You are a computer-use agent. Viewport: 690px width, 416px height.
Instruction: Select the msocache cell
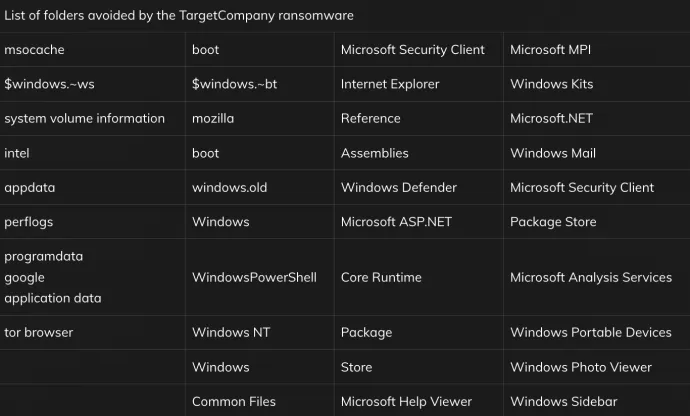[x=34, y=49]
